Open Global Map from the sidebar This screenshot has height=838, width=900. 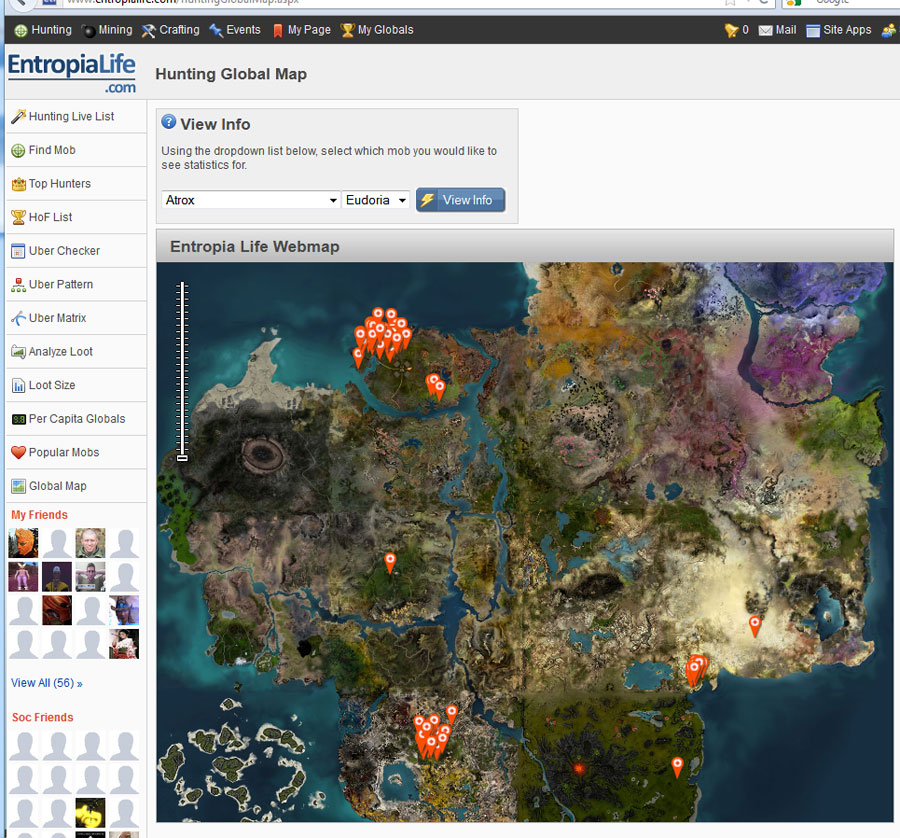pyautogui.click(x=76, y=486)
